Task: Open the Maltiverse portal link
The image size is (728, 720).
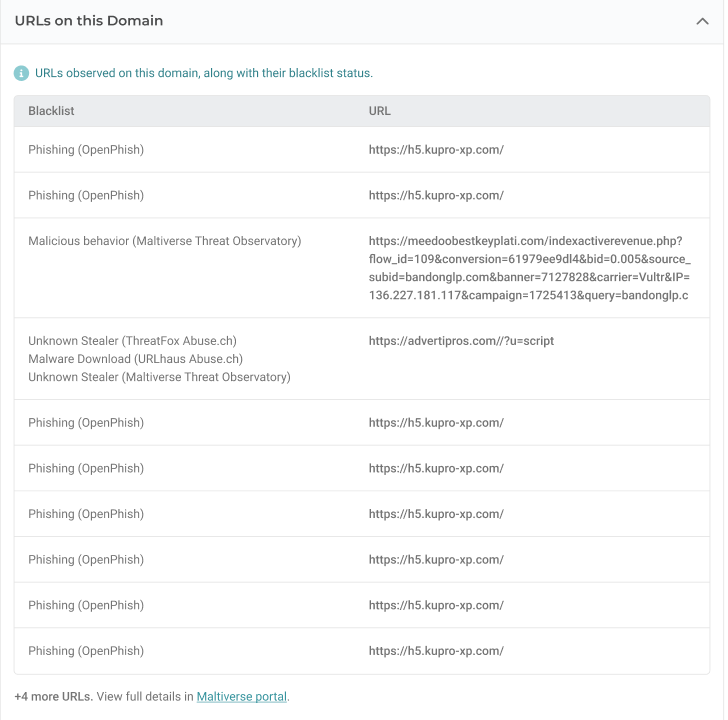Action: (x=241, y=696)
